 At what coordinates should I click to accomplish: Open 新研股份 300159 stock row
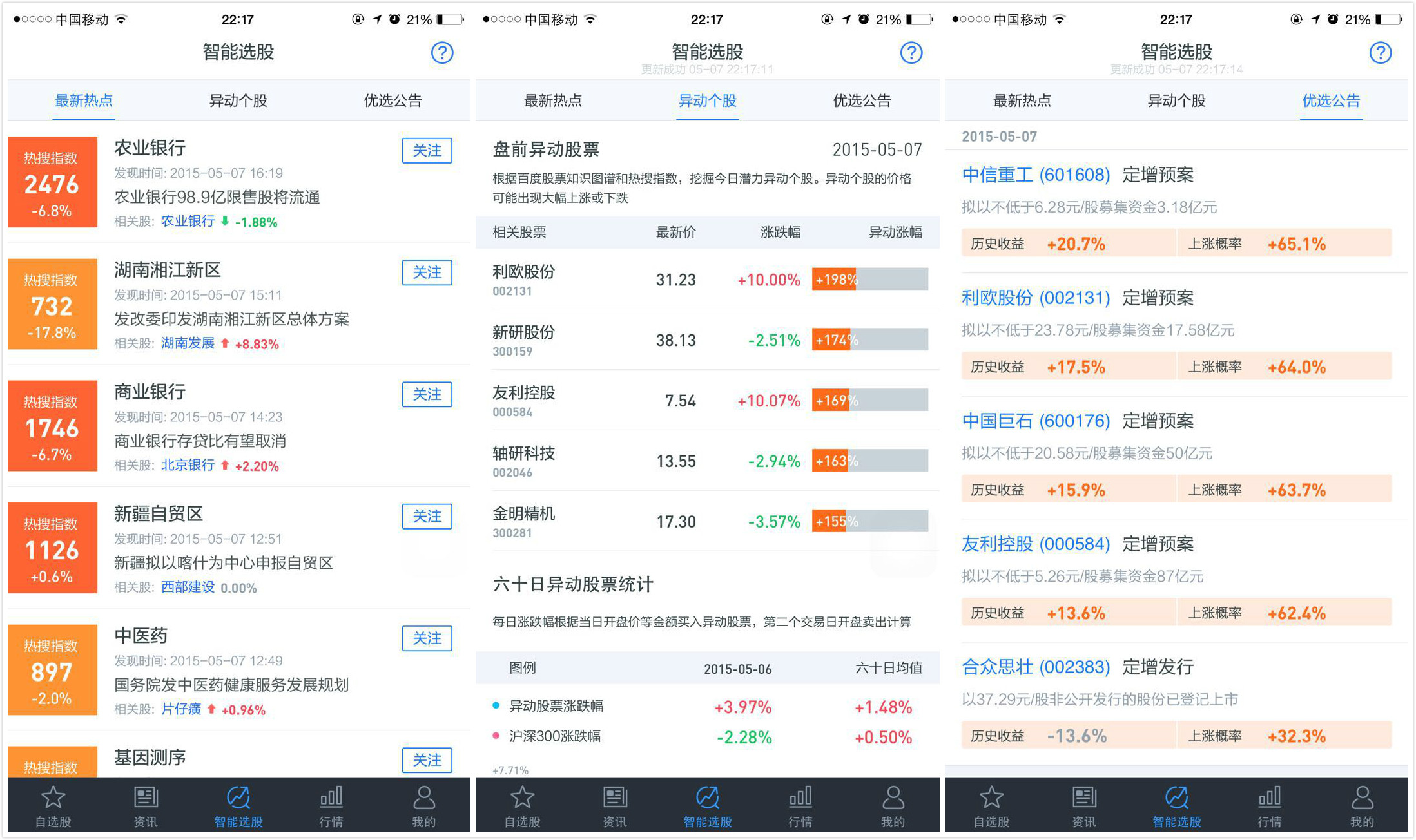(708, 339)
